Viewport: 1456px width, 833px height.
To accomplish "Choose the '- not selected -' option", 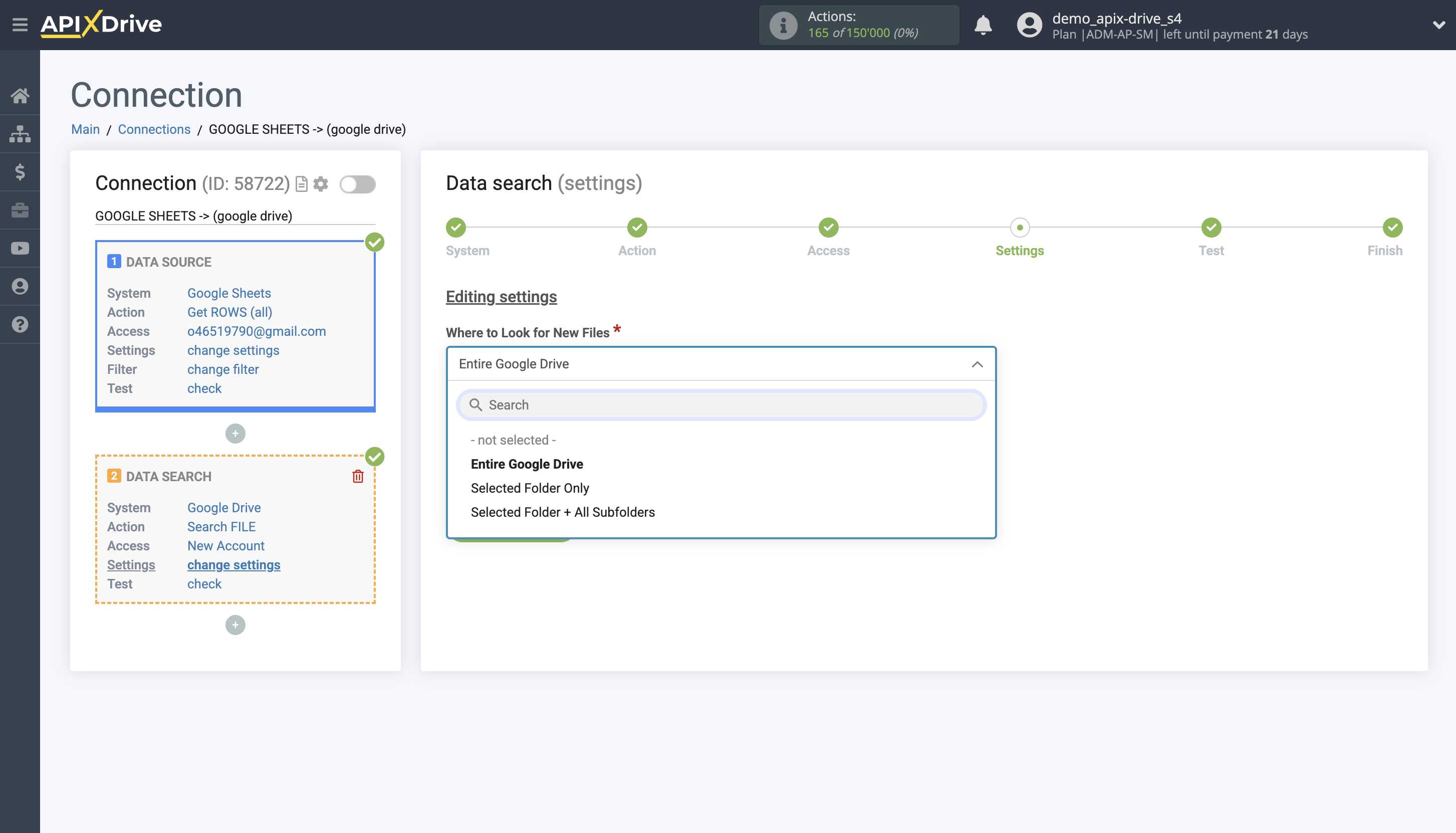I will 513,440.
